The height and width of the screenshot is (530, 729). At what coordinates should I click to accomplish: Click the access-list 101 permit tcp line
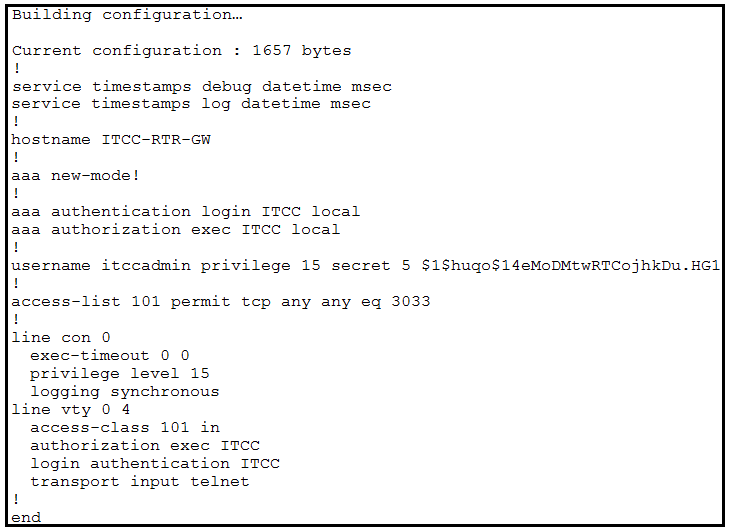coord(221,301)
